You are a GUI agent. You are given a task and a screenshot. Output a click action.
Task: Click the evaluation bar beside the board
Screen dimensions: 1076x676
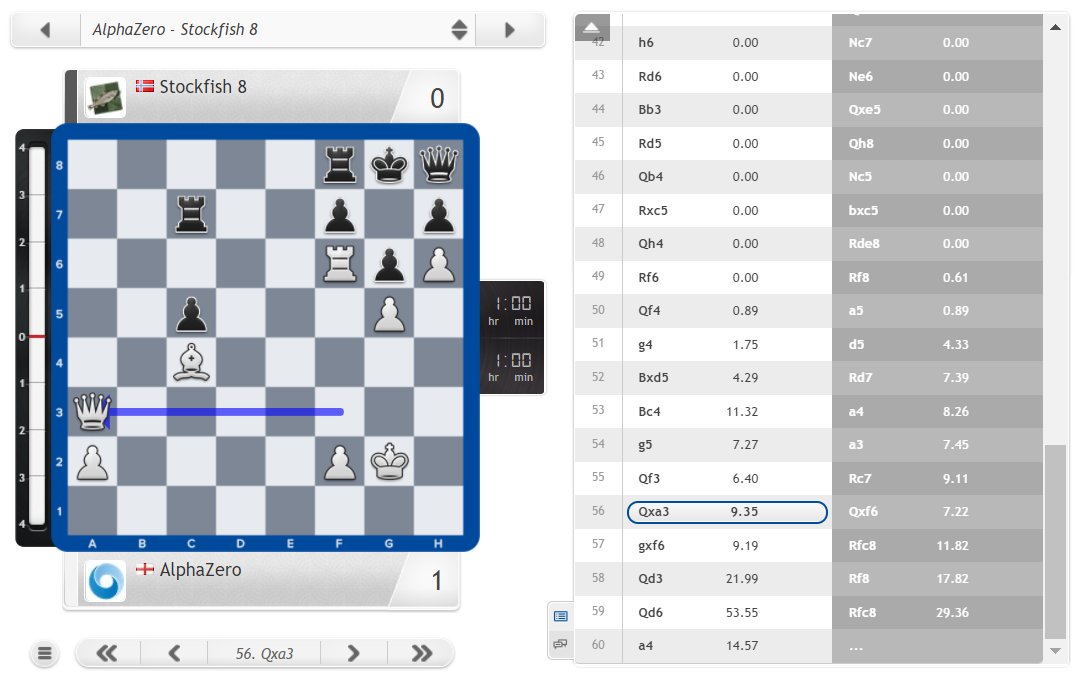[x=36, y=336]
